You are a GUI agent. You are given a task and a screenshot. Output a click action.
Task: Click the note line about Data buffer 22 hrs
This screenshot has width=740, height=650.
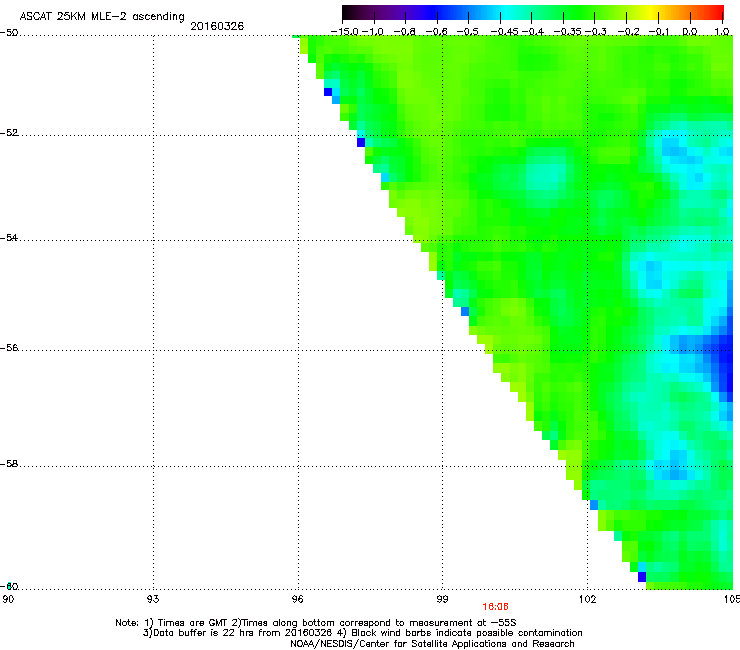coord(362,633)
